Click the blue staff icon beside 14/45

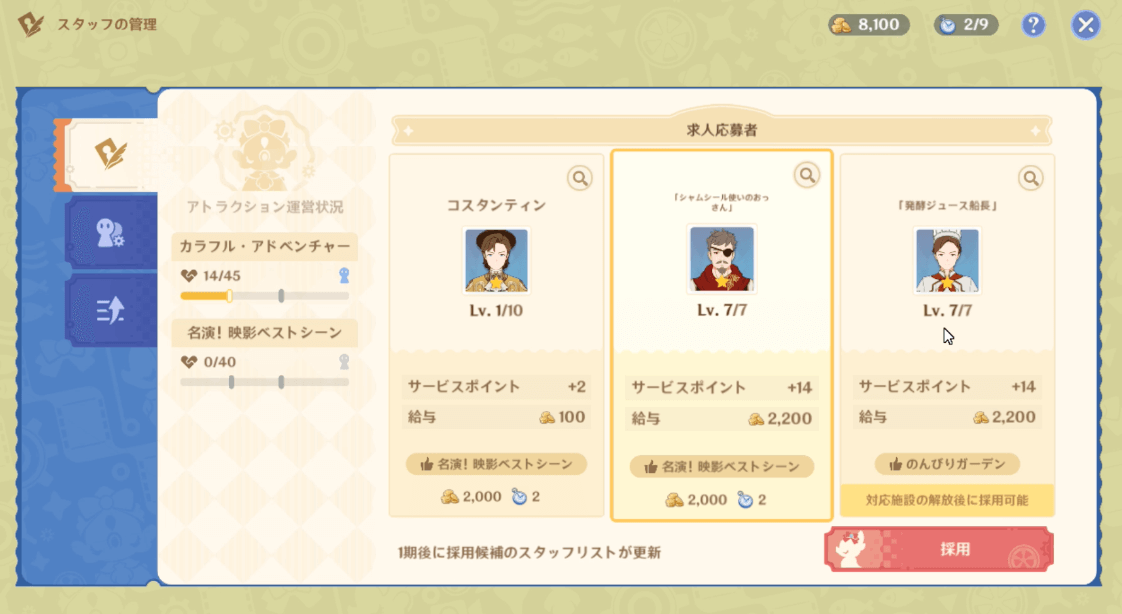coord(344,276)
